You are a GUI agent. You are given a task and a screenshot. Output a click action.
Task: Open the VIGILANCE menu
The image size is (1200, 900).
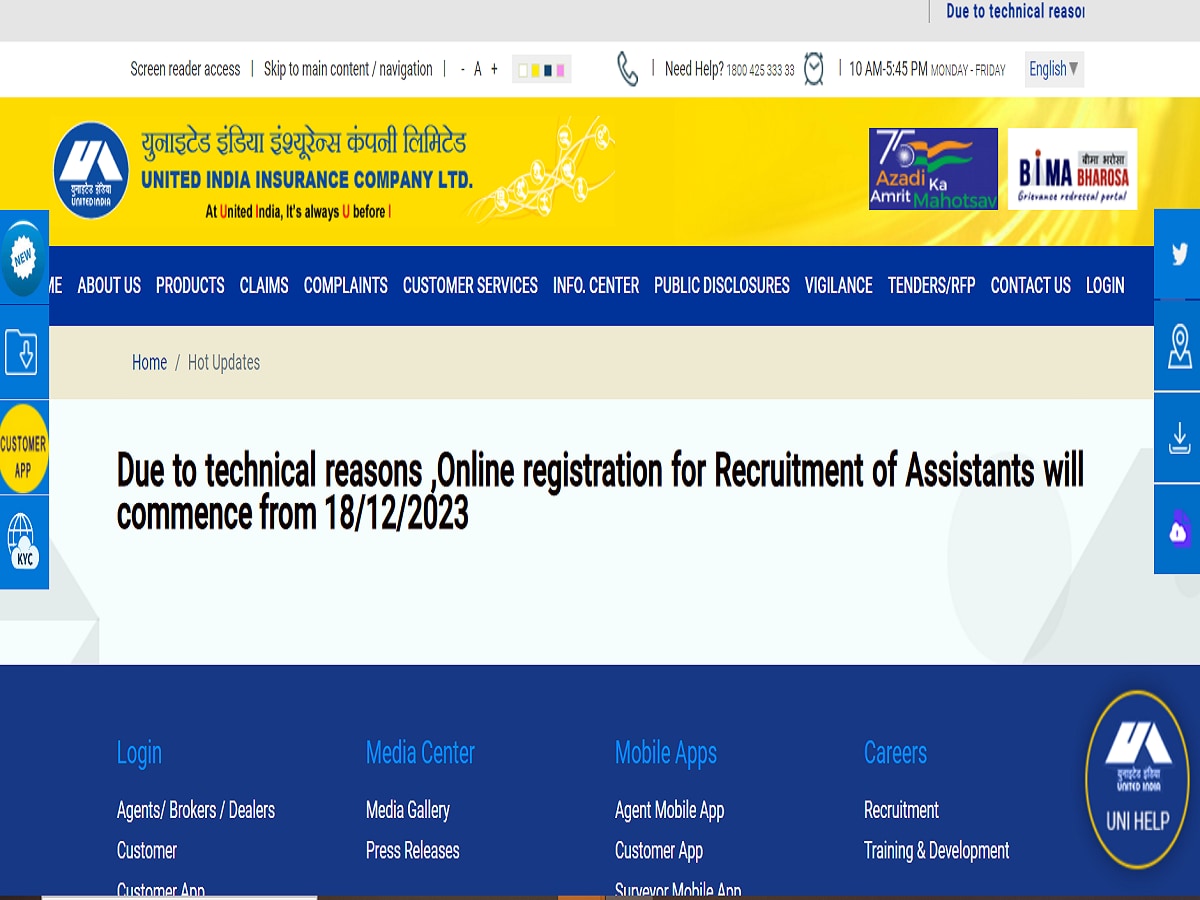[x=839, y=285]
